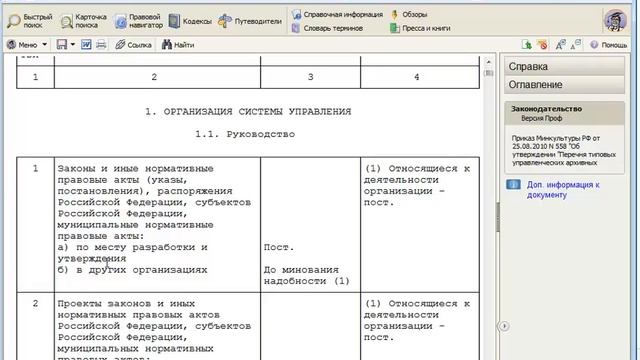The height and width of the screenshot is (360, 640).
Task: Click text До минования надобности (1)
Action: pyautogui.click(x=307, y=276)
